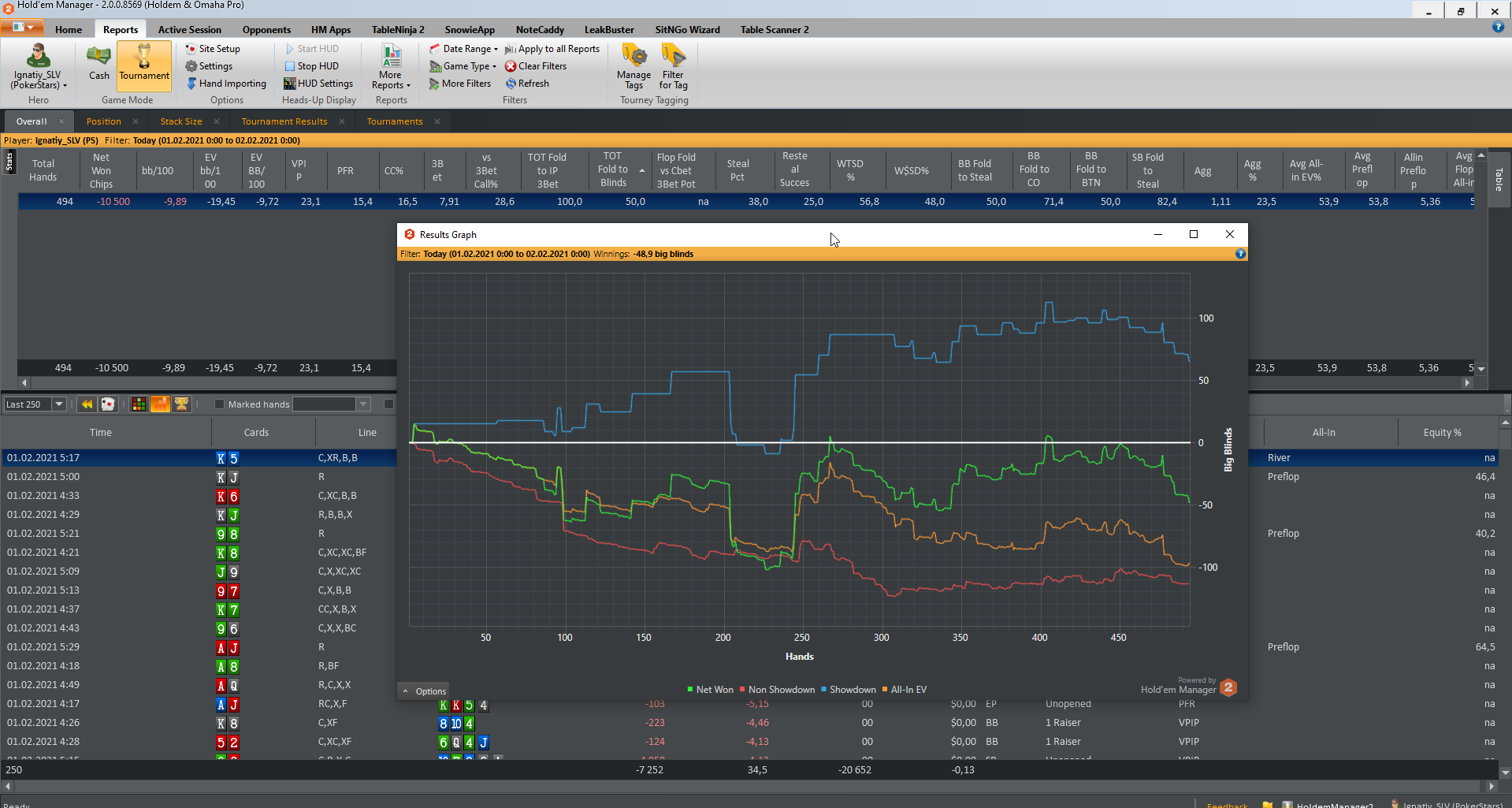1512x808 pixels.
Task: Open the Home ribbon tab
Action: 69,30
